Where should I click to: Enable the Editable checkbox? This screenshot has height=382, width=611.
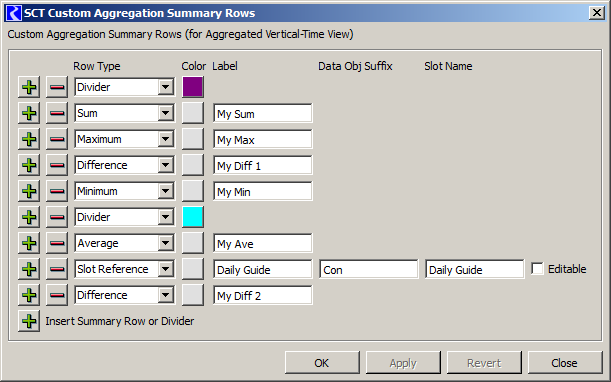(x=537, y=269)
